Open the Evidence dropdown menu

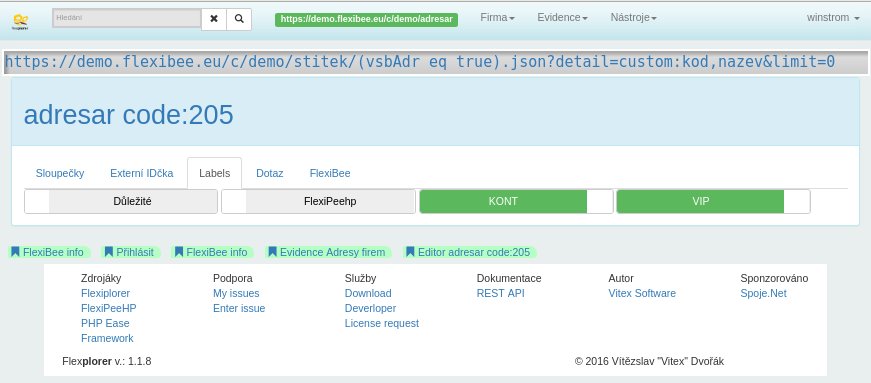click(x=562, y=18)
